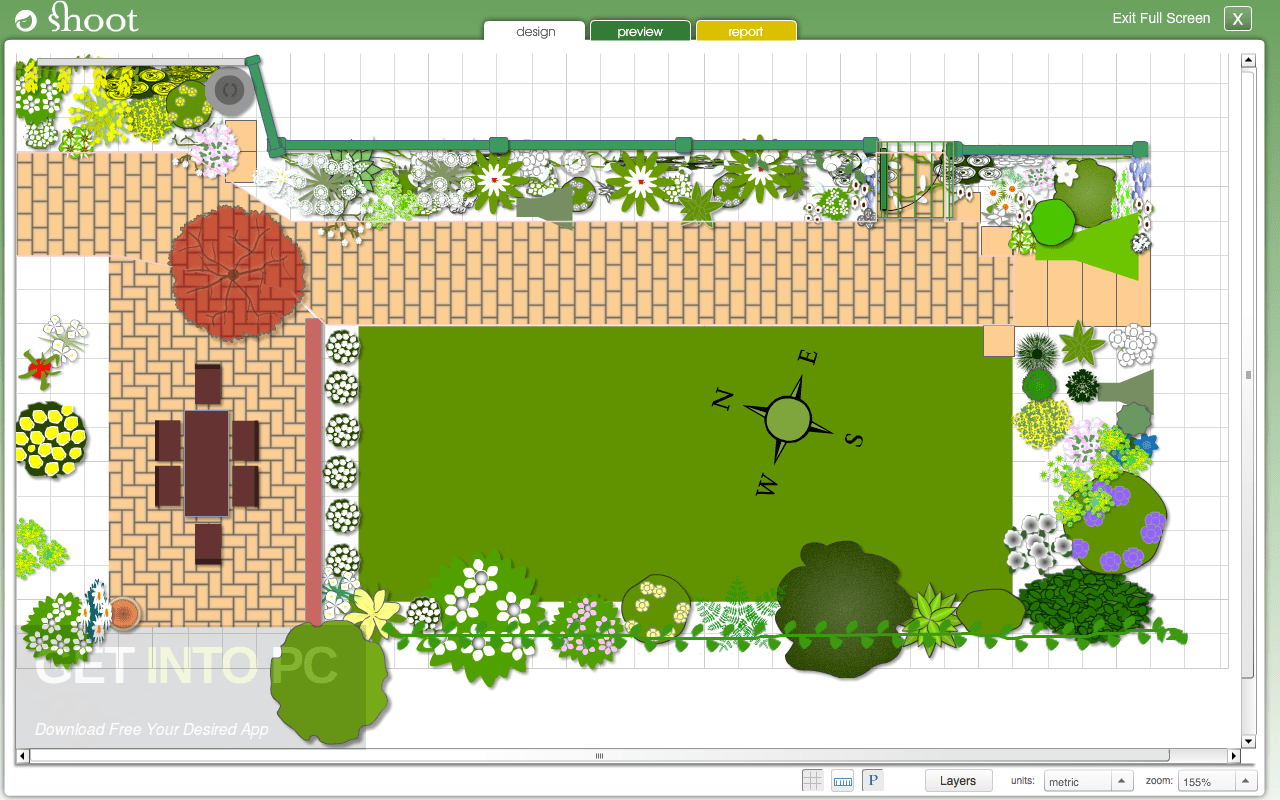Toggle plant labels with the P button
The width and height of the screenshot is (1280, 800).
coord(871,779)
